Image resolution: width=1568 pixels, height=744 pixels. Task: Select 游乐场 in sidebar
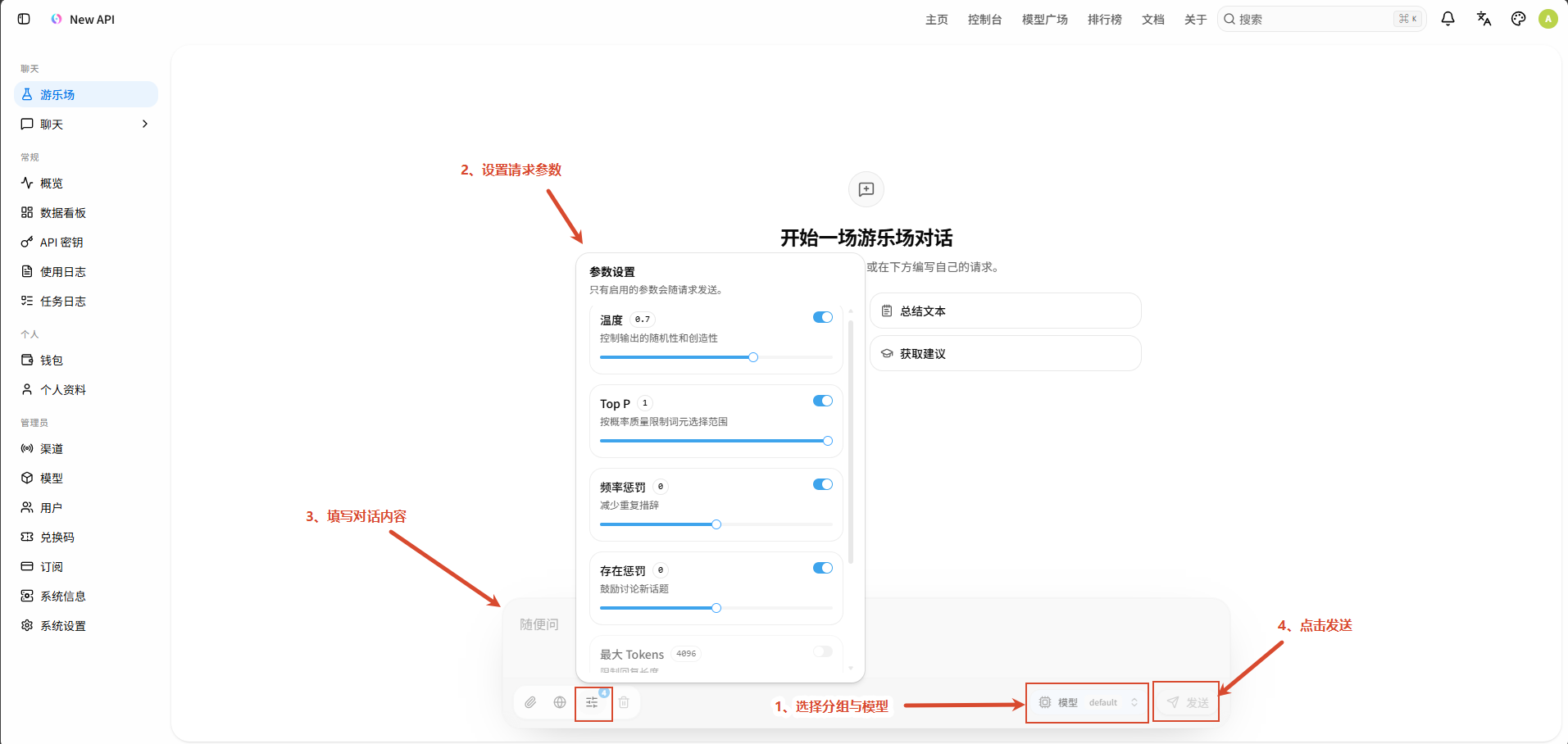pyautogui.click(x=86, y=94)
